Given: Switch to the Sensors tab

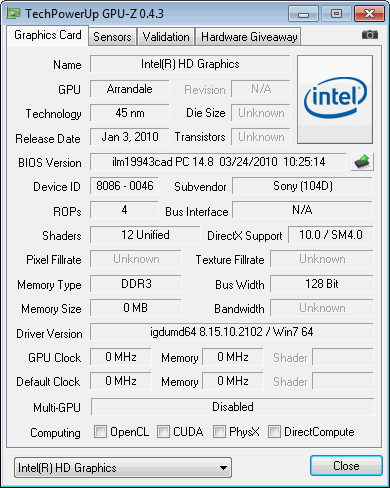Looking at the screenshot, I should (x=112, y=37).
